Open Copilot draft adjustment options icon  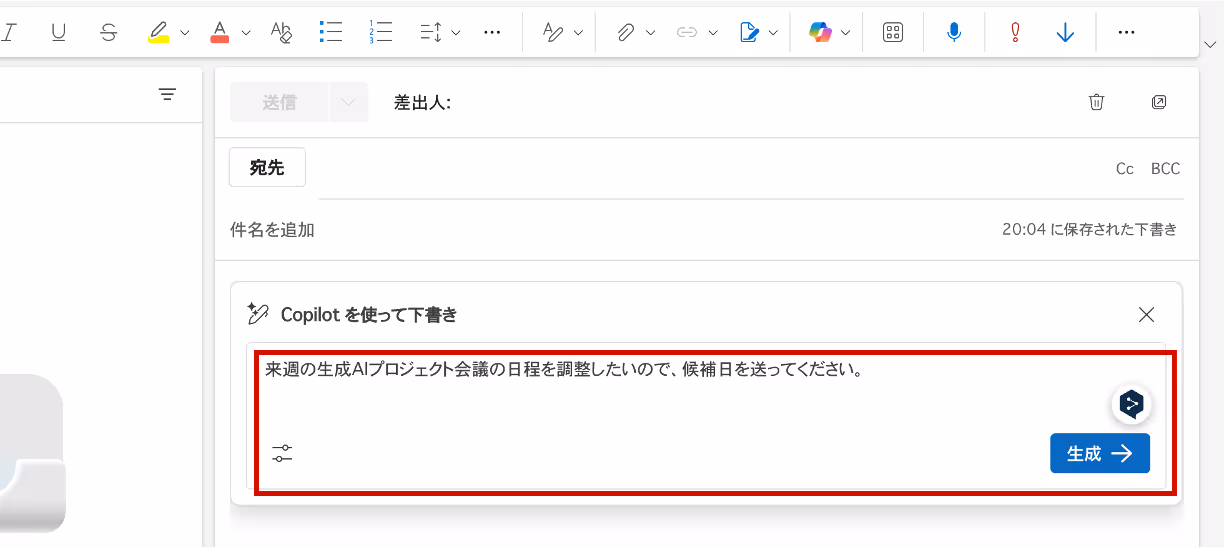tap(282, 453)
